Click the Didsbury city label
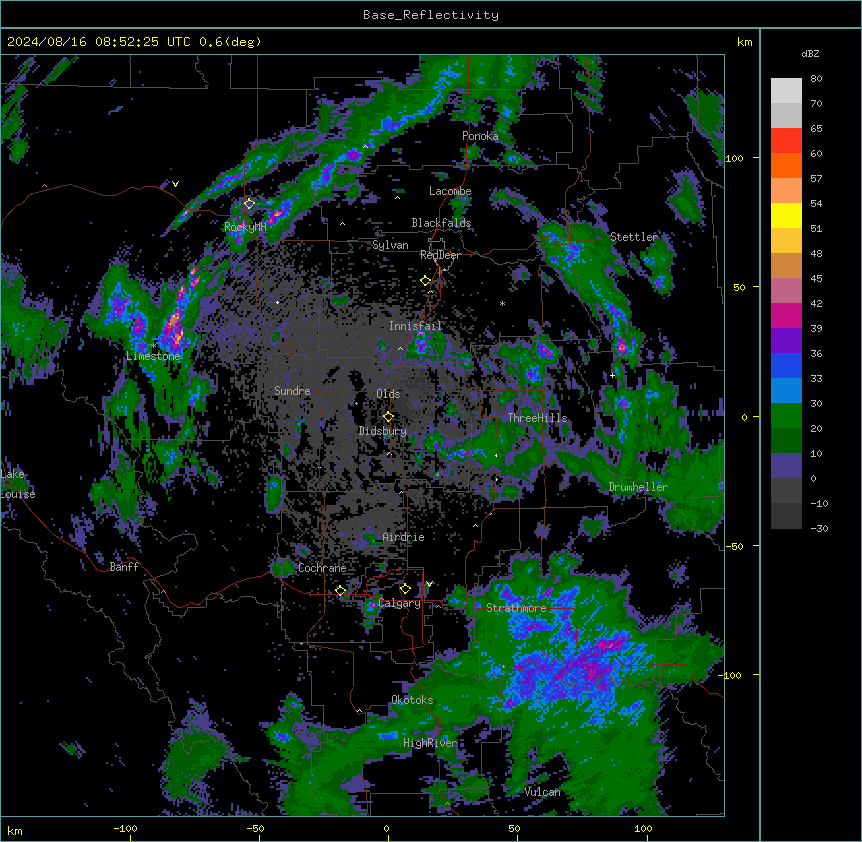Screen dimensions: 862x842 point(383,431)
